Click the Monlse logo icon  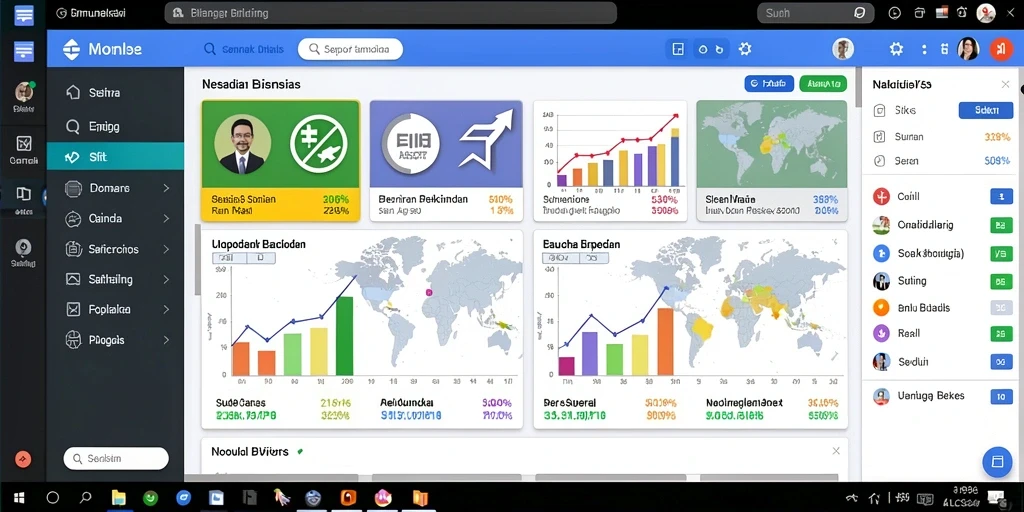point(71,49)
